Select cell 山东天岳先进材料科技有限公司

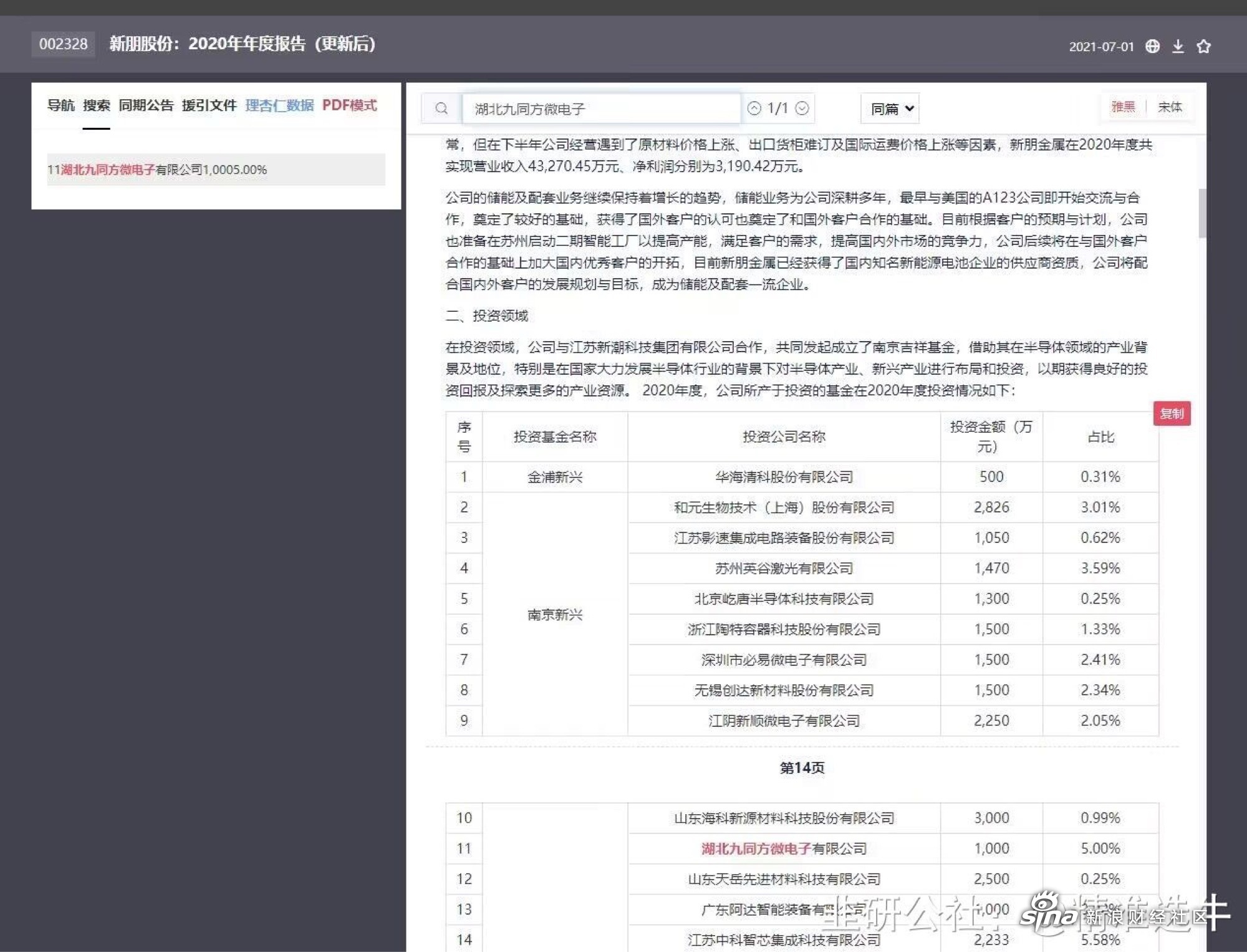[x=784, y=879]
